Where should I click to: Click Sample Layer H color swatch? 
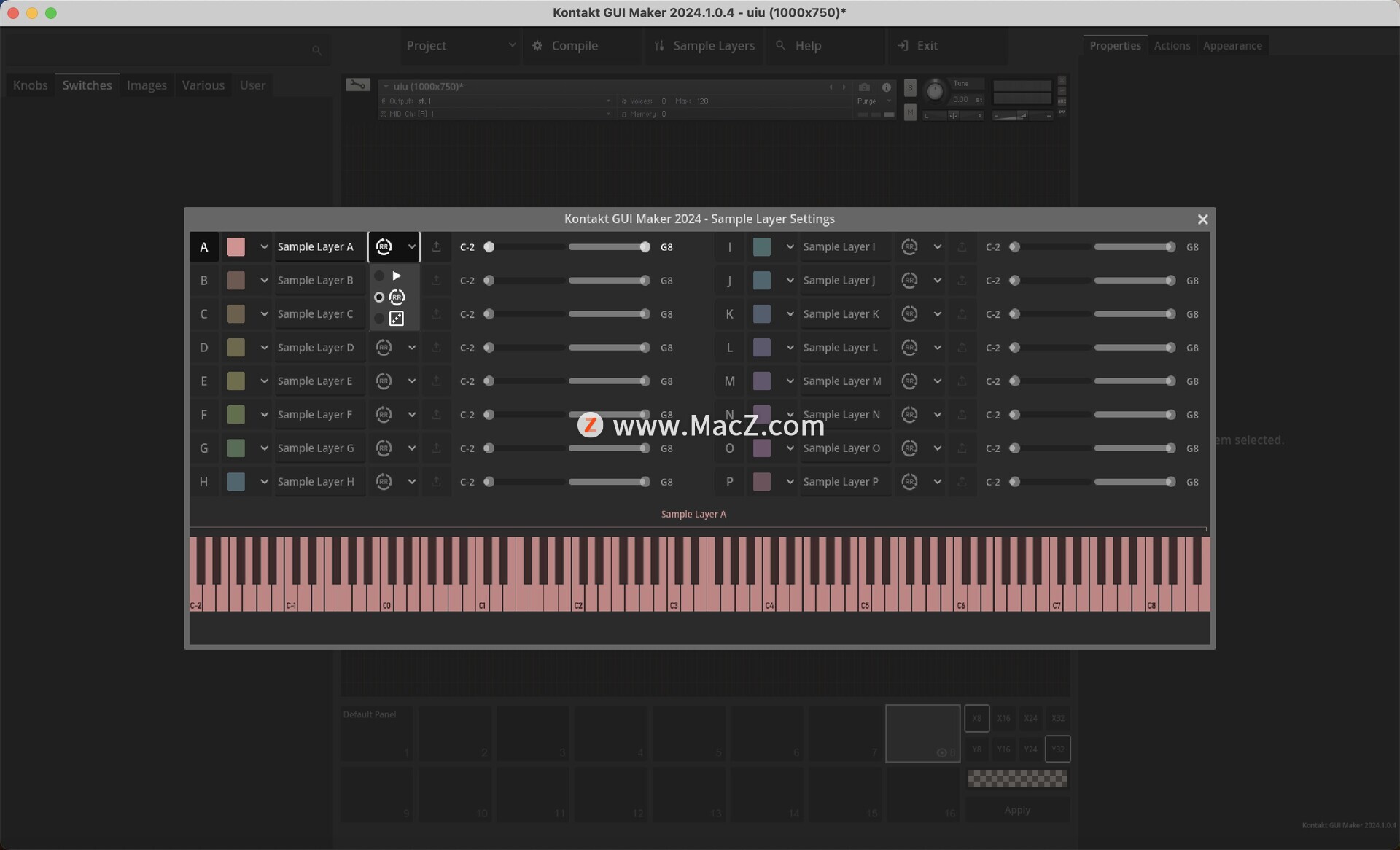(236, 482)
